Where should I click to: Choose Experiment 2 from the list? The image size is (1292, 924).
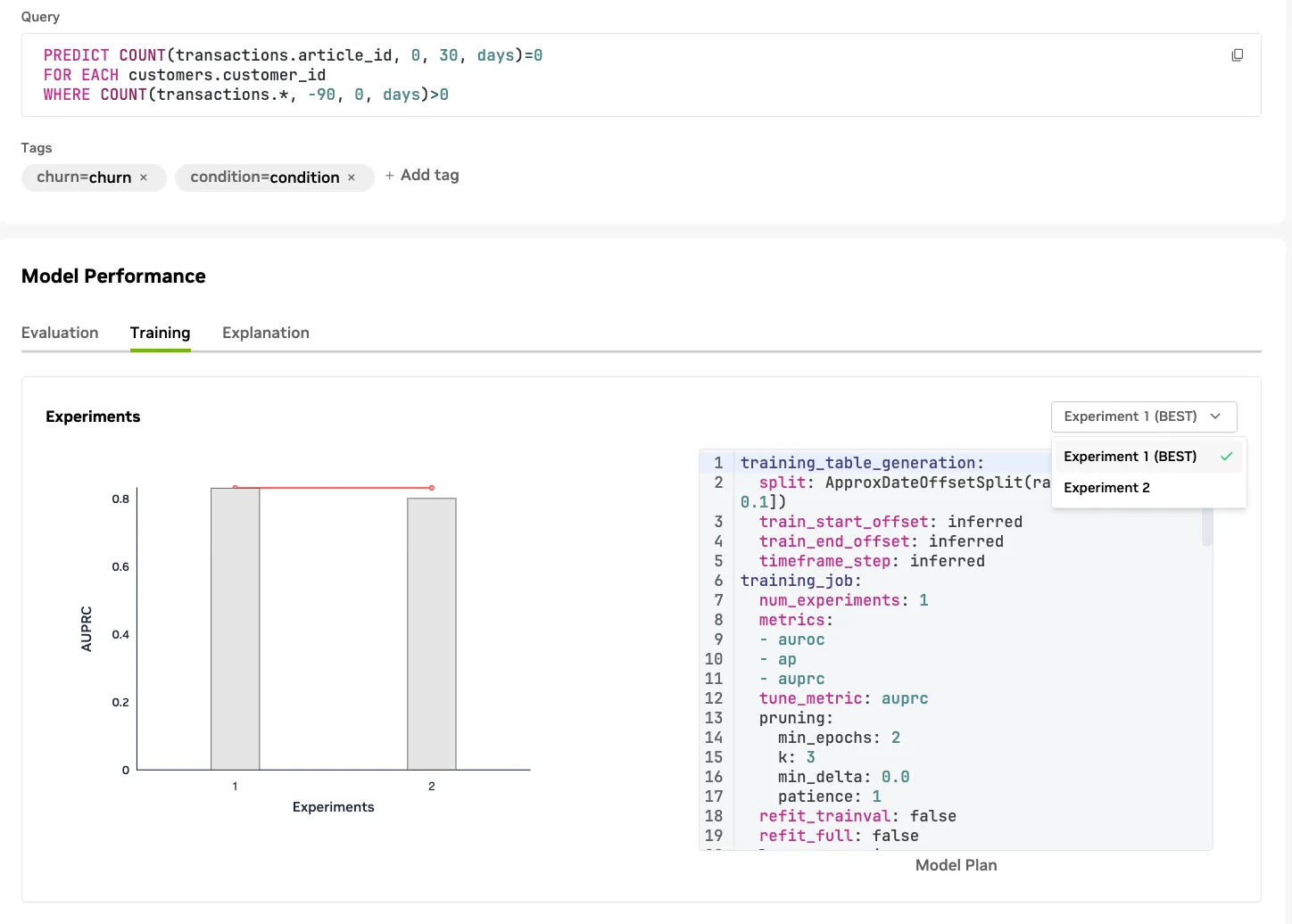[x=1148, y=488]
